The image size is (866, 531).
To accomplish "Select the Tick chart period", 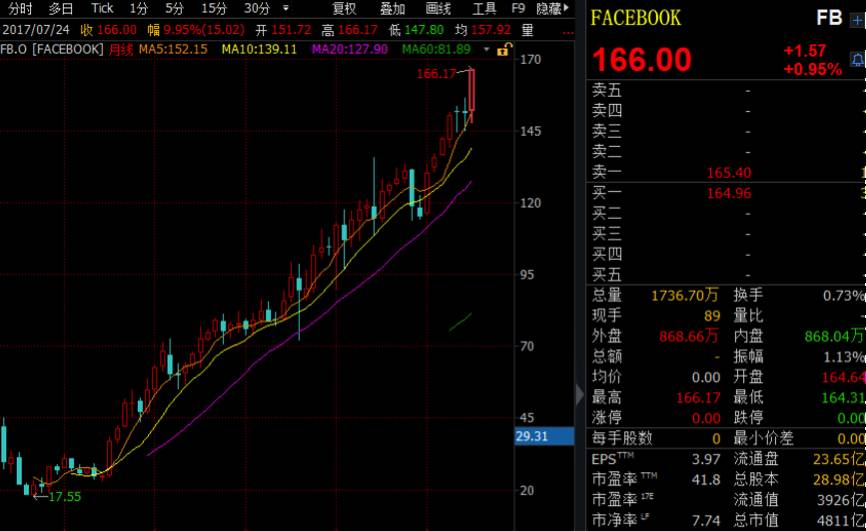I will click(x=102, y=9).
